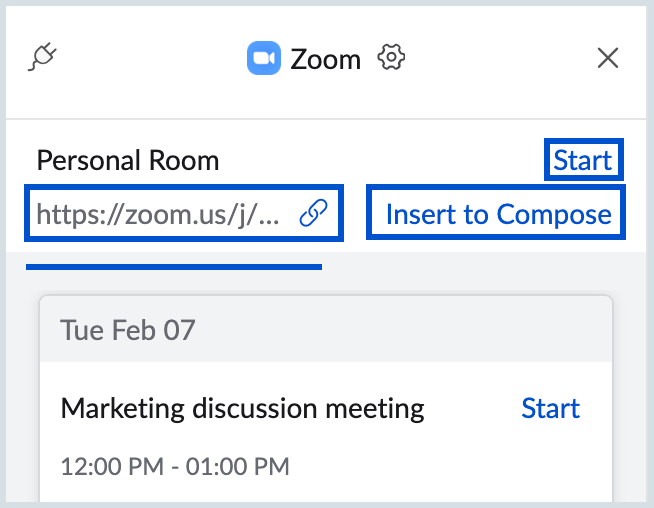
Task: Click gray background left of meeting card
Action: coord(22,400)
